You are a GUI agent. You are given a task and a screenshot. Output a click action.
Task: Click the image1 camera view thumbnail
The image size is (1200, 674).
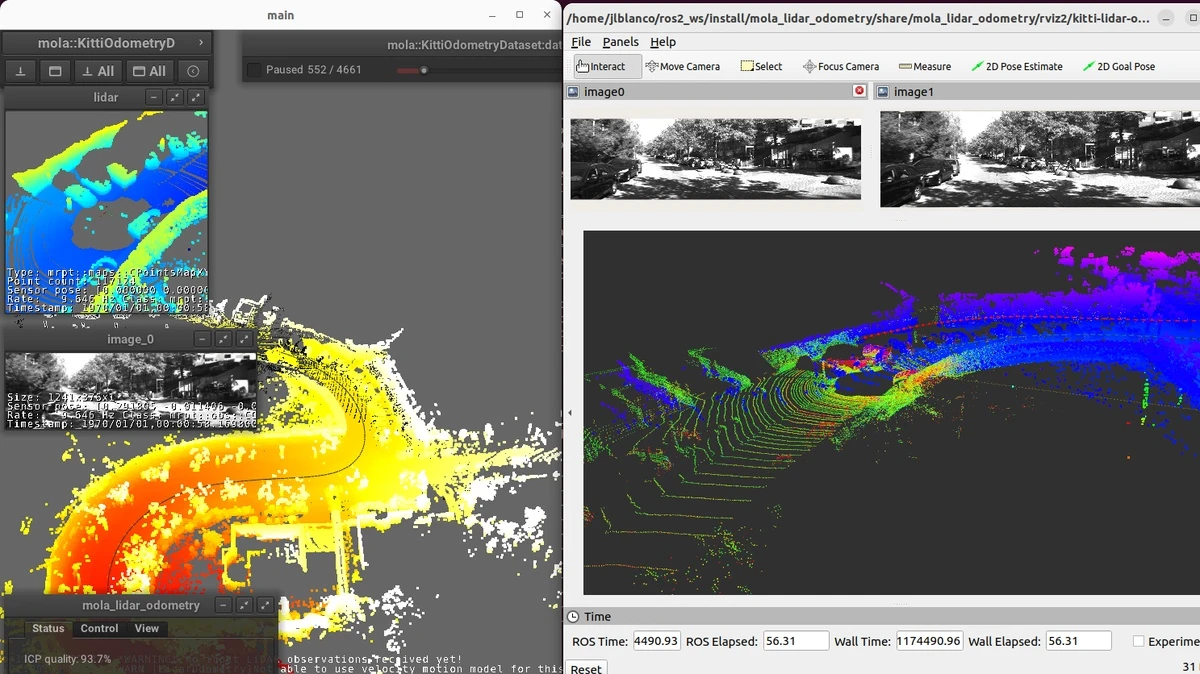pyautogui.click(x=1040, y=159)
